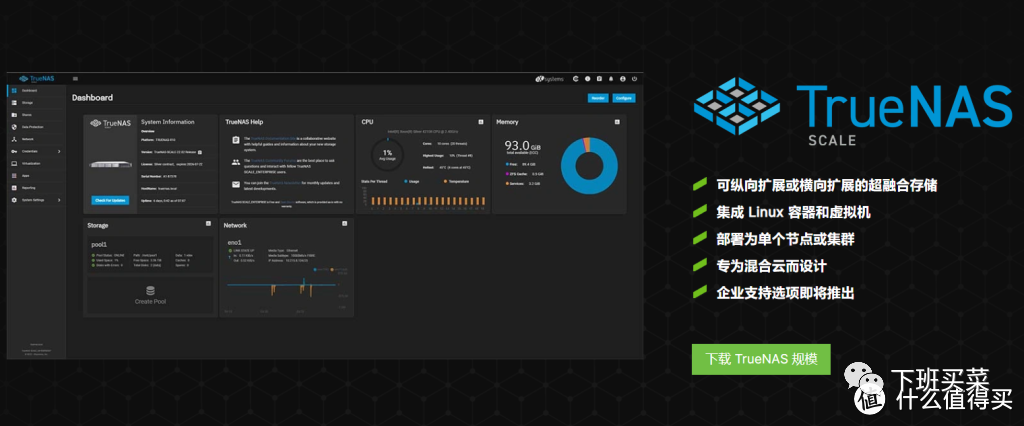Open Shares in the sidebar
The height and width of the screenshot is (426, 1024).
(x=36, y=115)
